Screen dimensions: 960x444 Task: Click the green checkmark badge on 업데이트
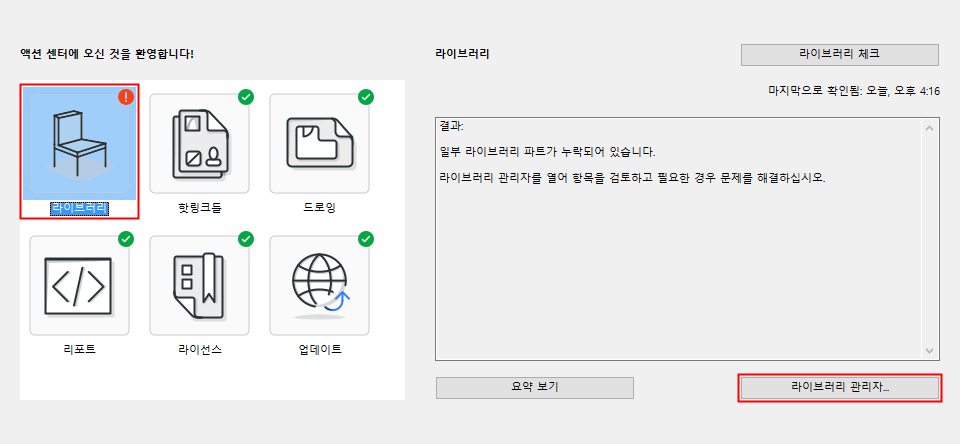click(366, 239)
